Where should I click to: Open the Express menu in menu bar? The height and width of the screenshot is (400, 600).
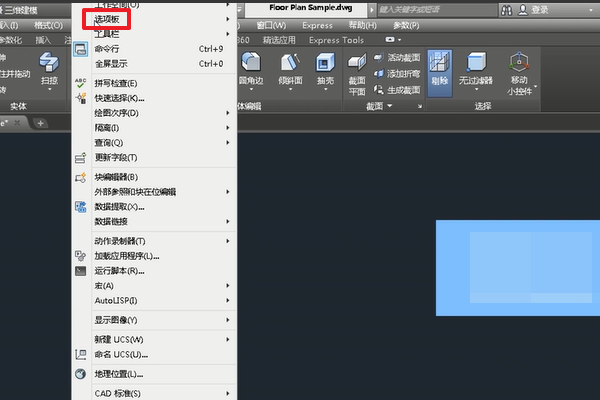click(x=317, y=25)
